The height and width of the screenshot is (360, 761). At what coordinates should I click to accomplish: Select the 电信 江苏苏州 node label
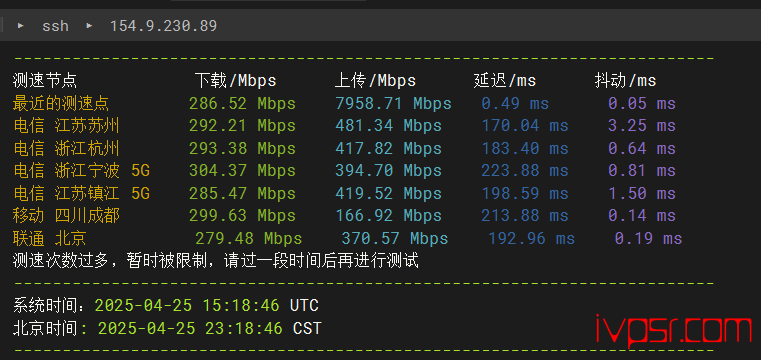click(66, 126)
